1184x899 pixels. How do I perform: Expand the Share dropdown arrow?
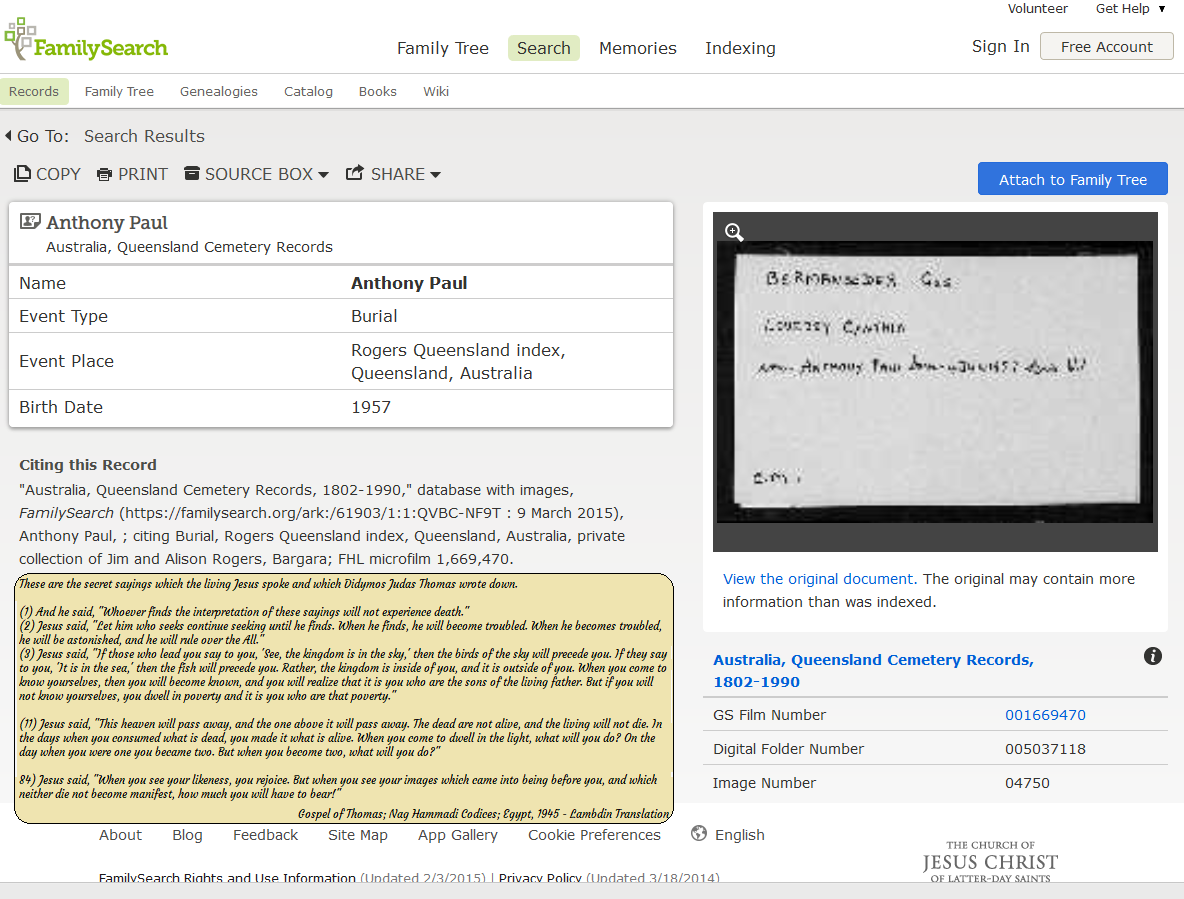click(436, 175)
